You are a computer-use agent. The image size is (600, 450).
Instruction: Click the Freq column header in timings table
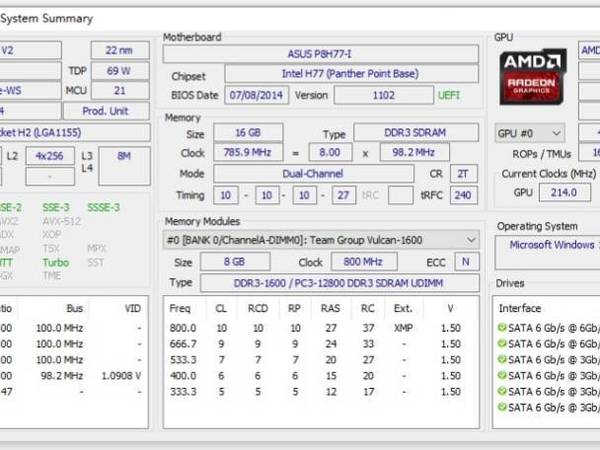coord(181,308)
